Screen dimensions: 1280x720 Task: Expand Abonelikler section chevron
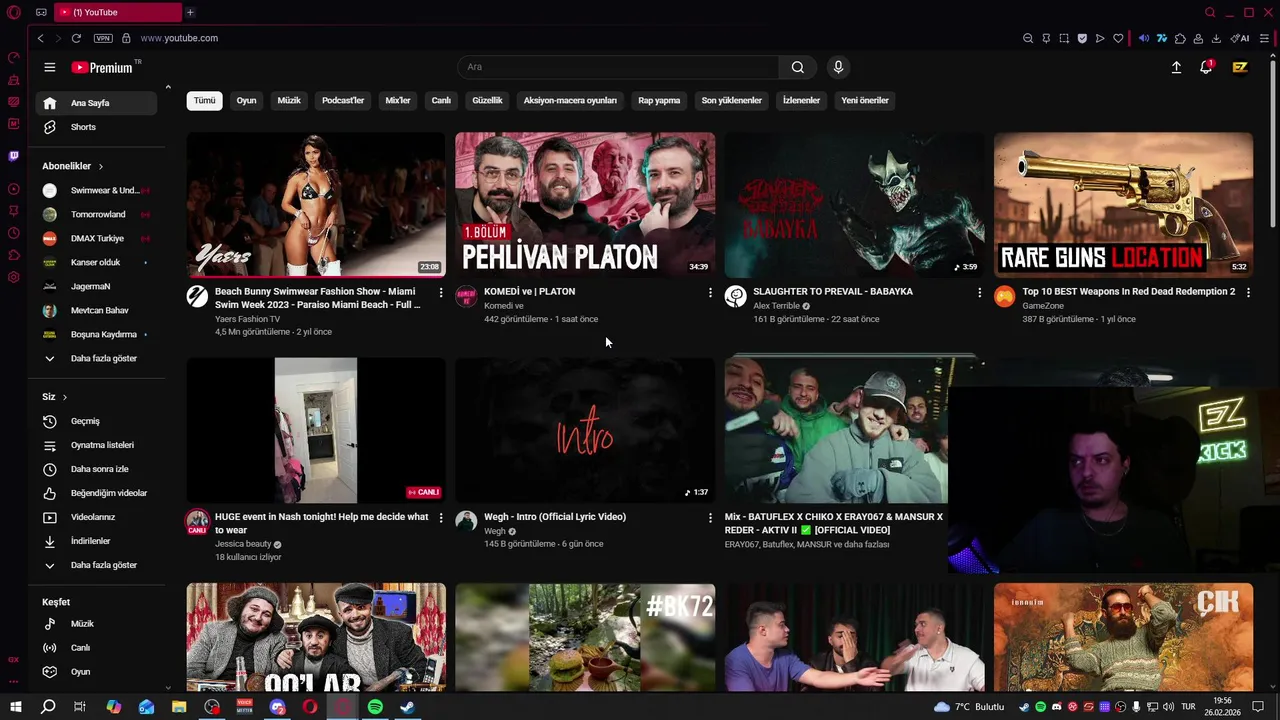click(100, 166)
